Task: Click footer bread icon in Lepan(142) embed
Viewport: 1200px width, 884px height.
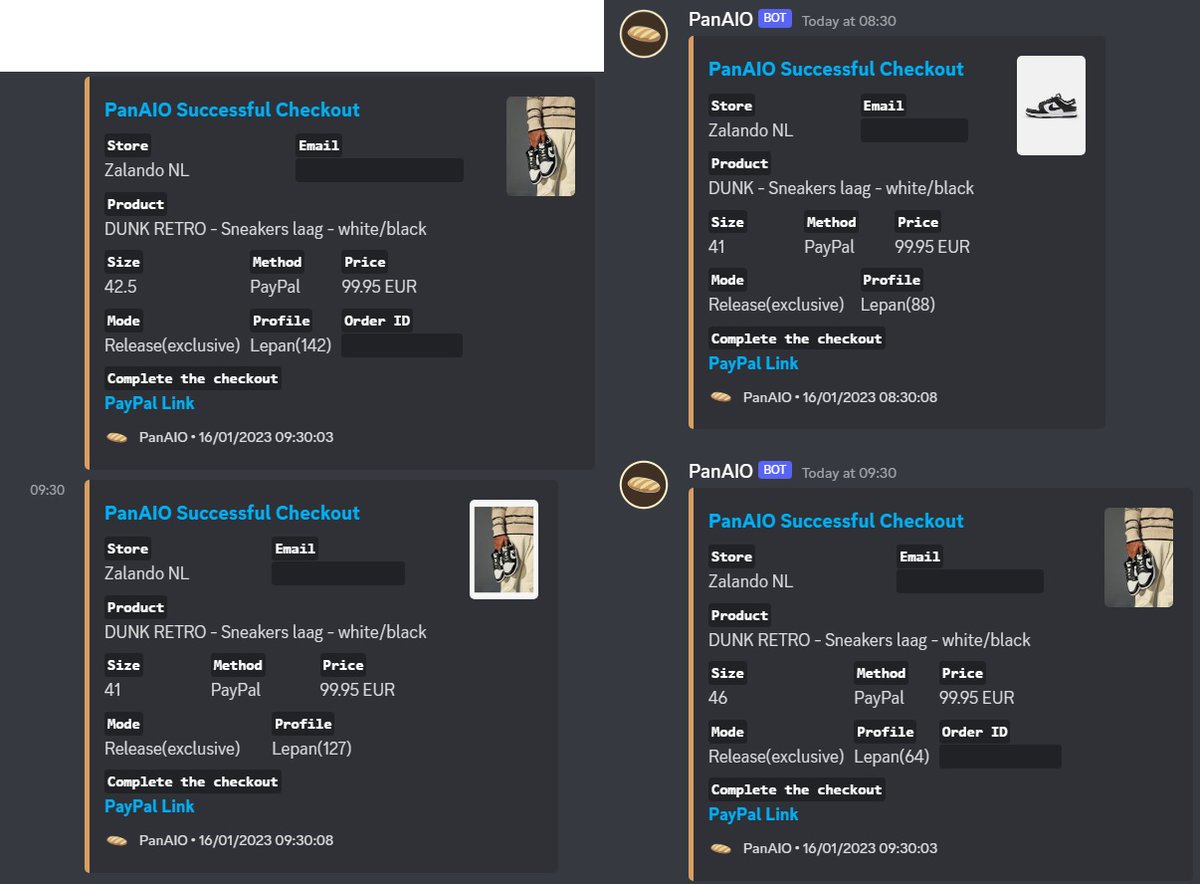Action: (x=117, y=437)
